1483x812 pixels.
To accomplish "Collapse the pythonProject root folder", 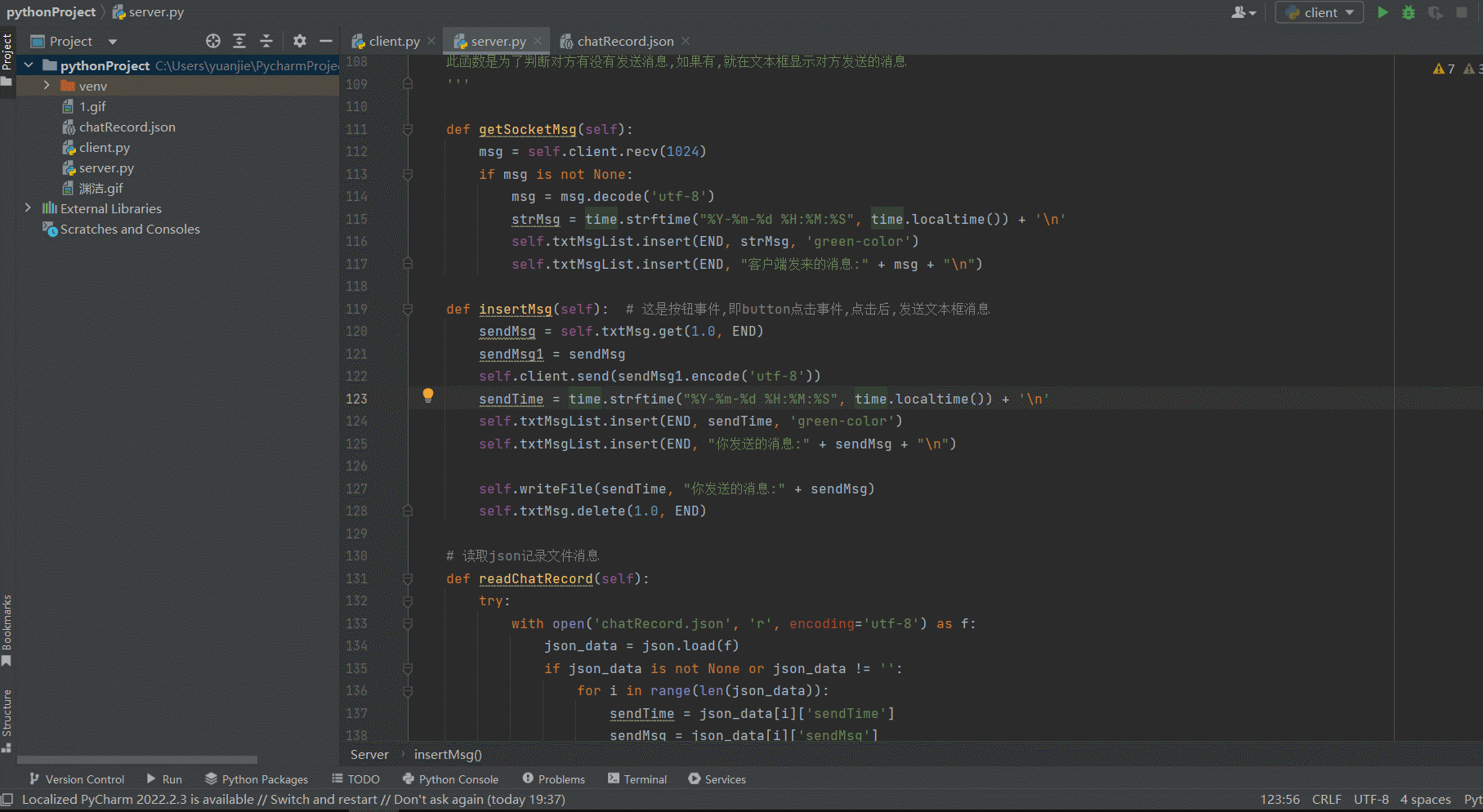I will 29,65.
